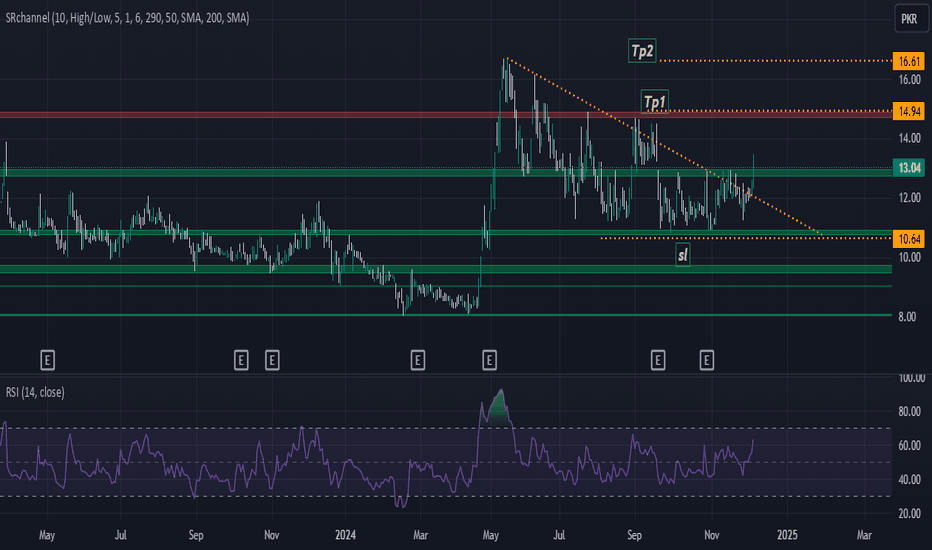Screen dimensions: 932x550
Task: Click the Tp1 target label on chart
Action: [x=654, y=102]
